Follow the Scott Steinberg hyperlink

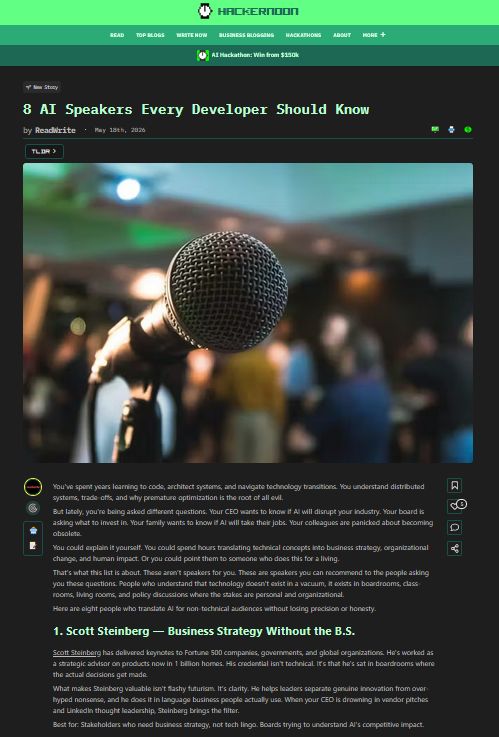coord(77,653)
